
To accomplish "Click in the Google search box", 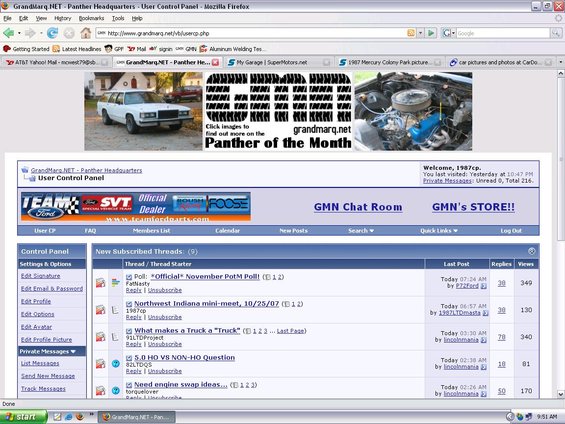I will pyautogui.click(x=503, y=33).
